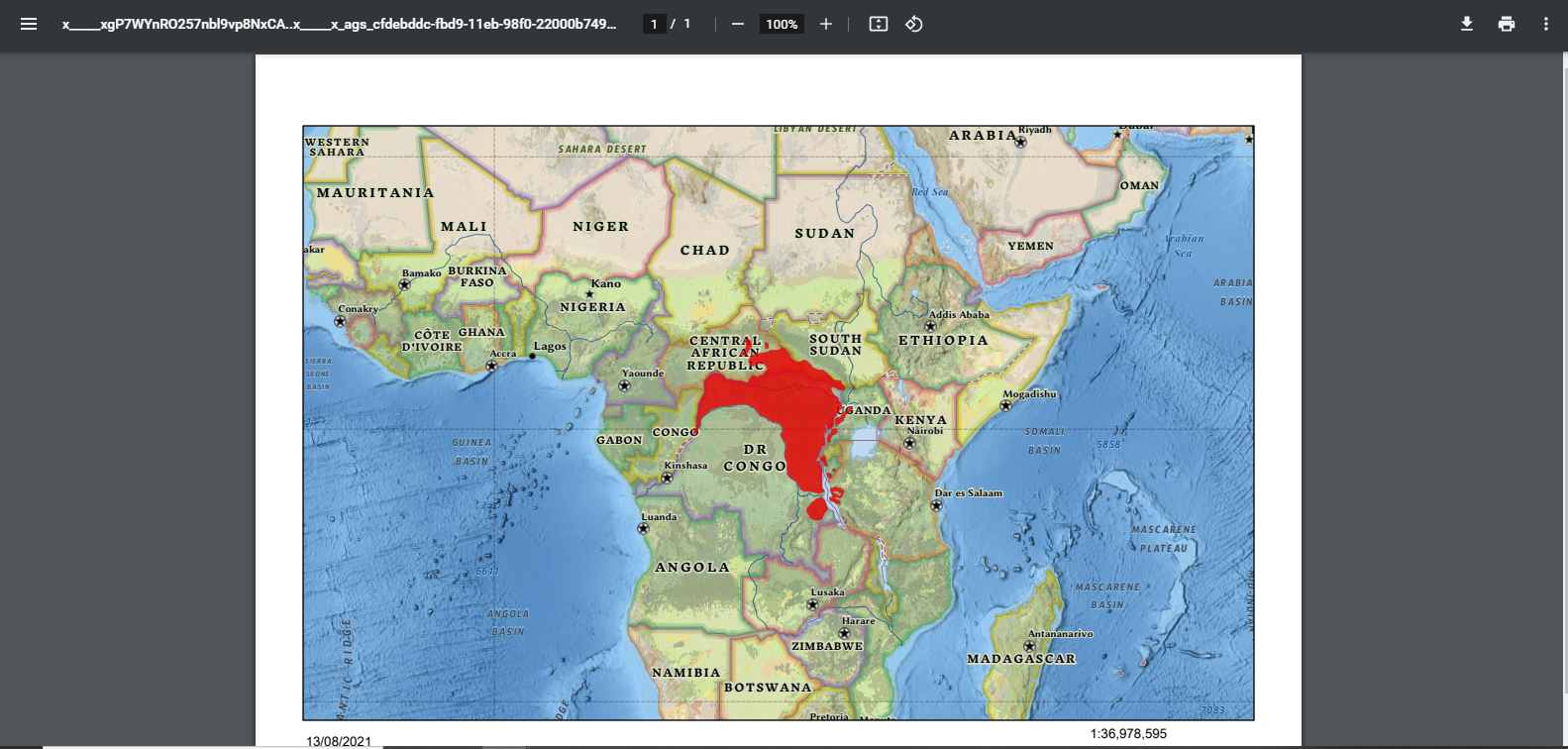Click the MAURITANIA country label
The height and width of the screenshot is (749, 1568).
[375, 193]
